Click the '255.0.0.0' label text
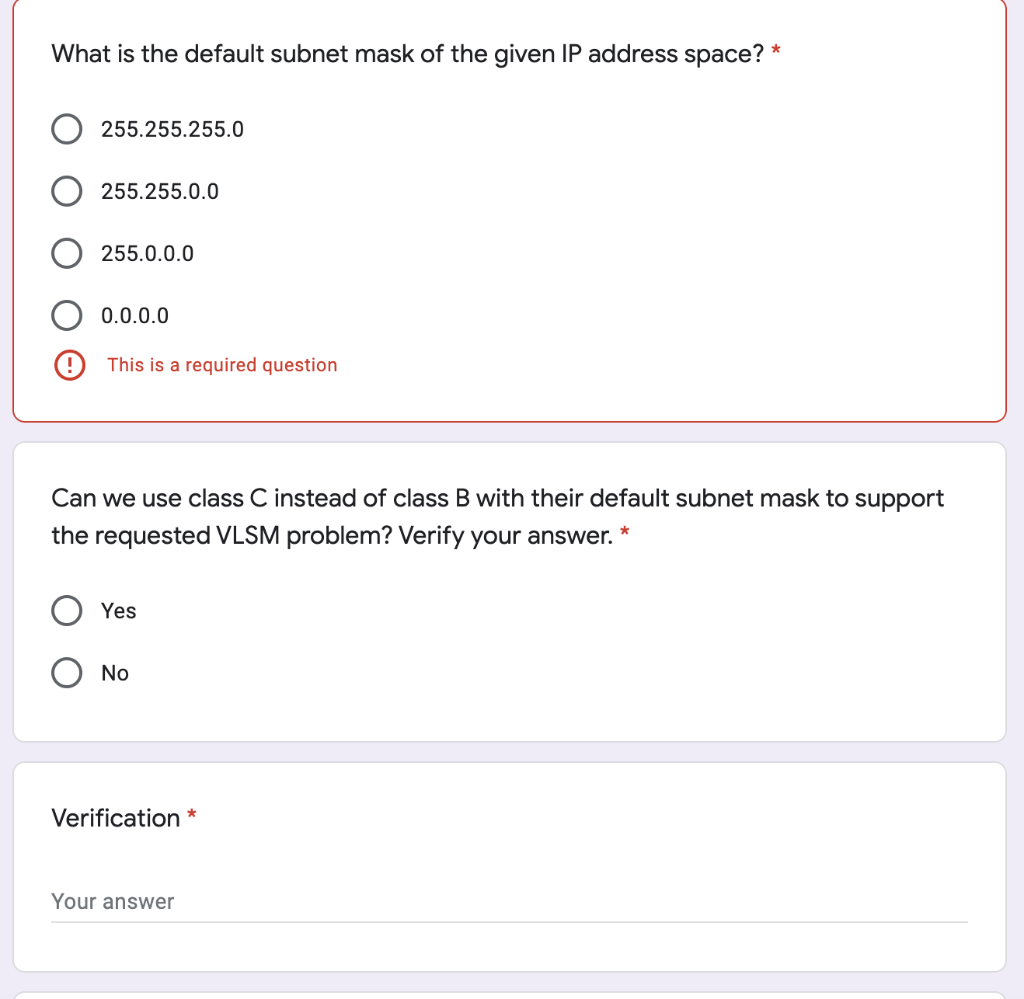This screenshot has height=999, width=1024. pos(148,254)
